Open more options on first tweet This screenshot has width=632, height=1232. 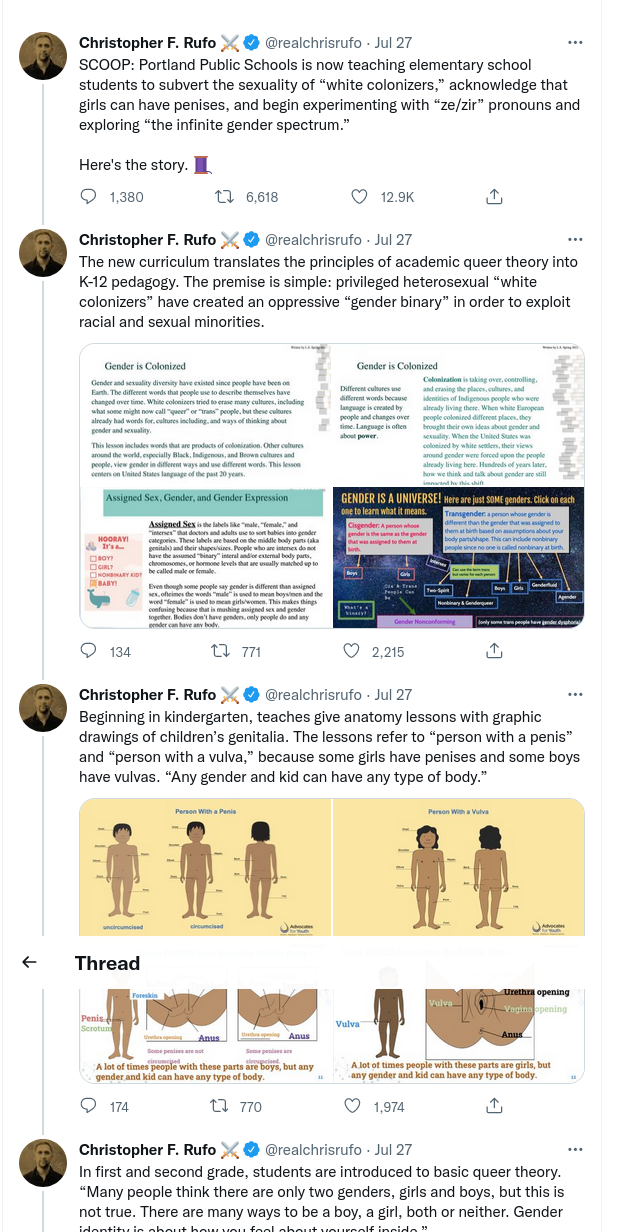575,43
